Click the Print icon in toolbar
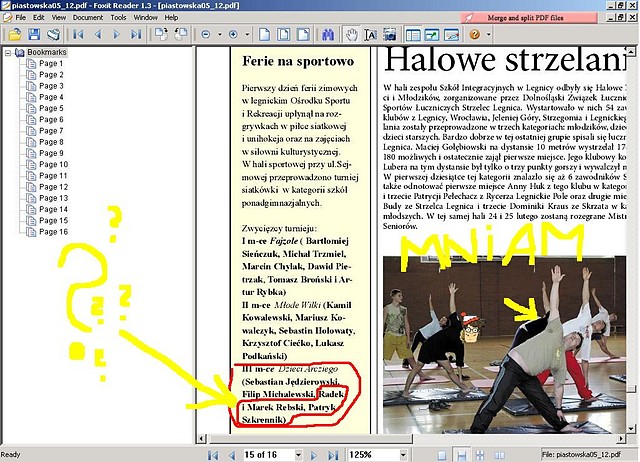The width and height of the screenshot is (640, 462). pos(53,35)
